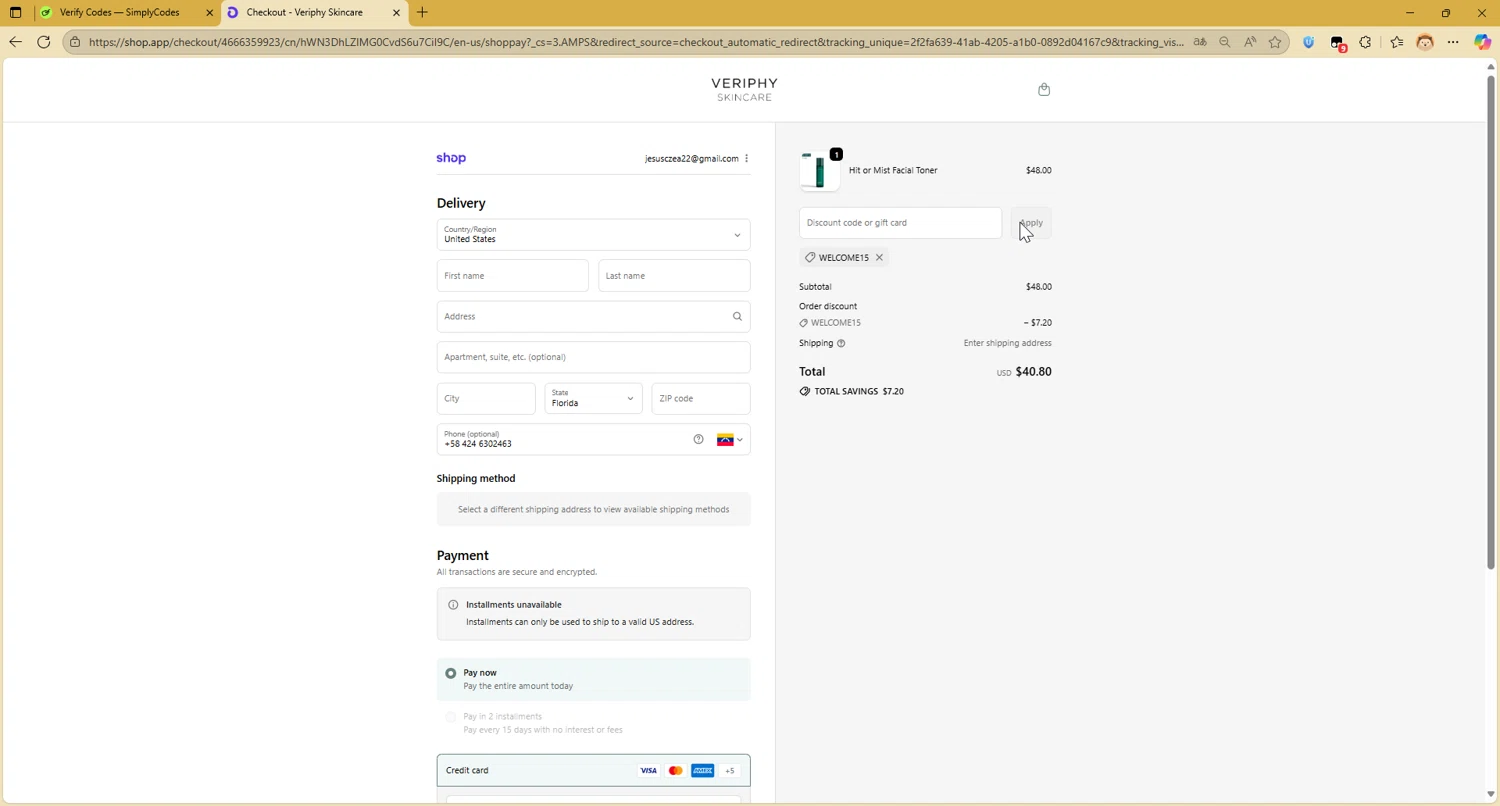Open the browser profile avatar
Image resolution: width=1500 pixels, height=806 pixels.
point(1425,42)
